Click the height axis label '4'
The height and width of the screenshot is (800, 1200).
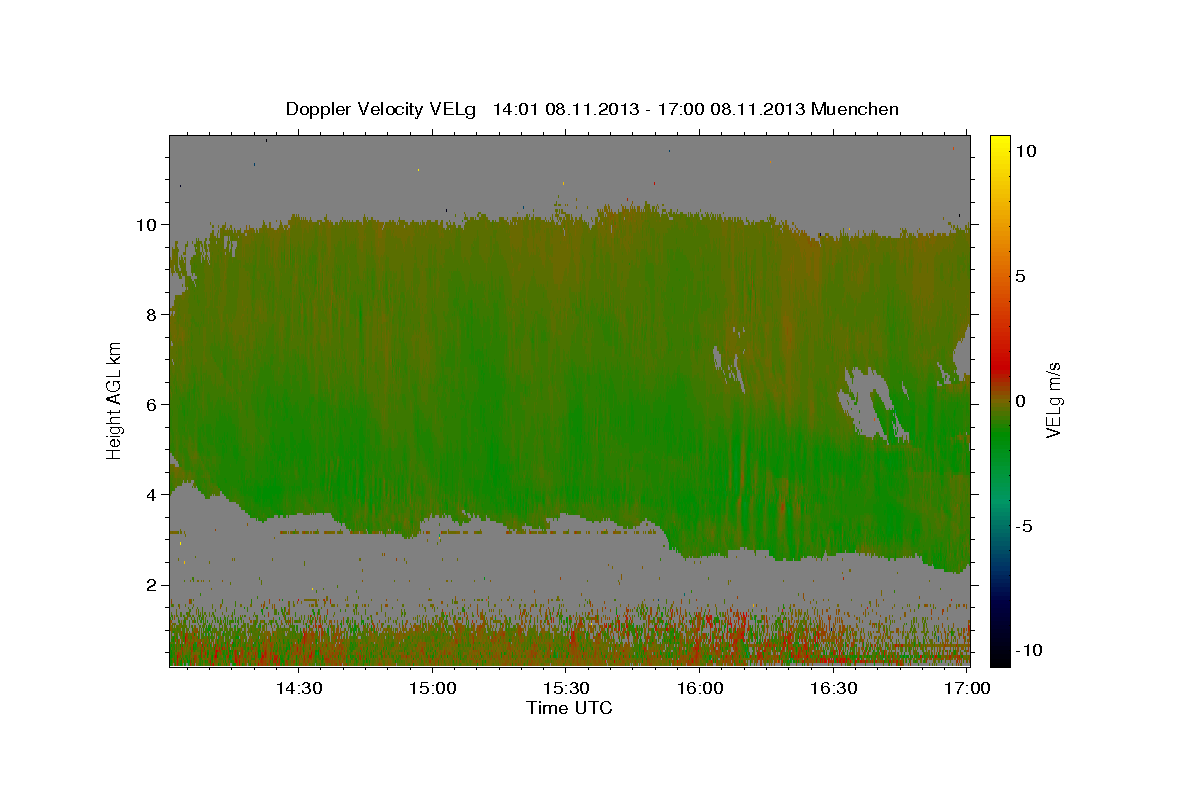152,494
